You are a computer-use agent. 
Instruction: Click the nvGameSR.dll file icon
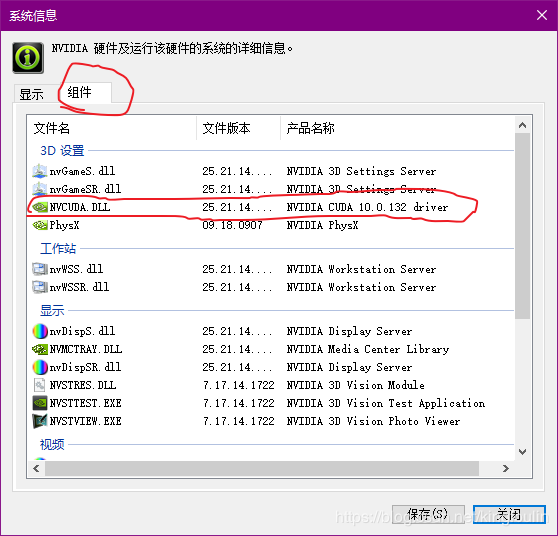(x=40, y=189)
